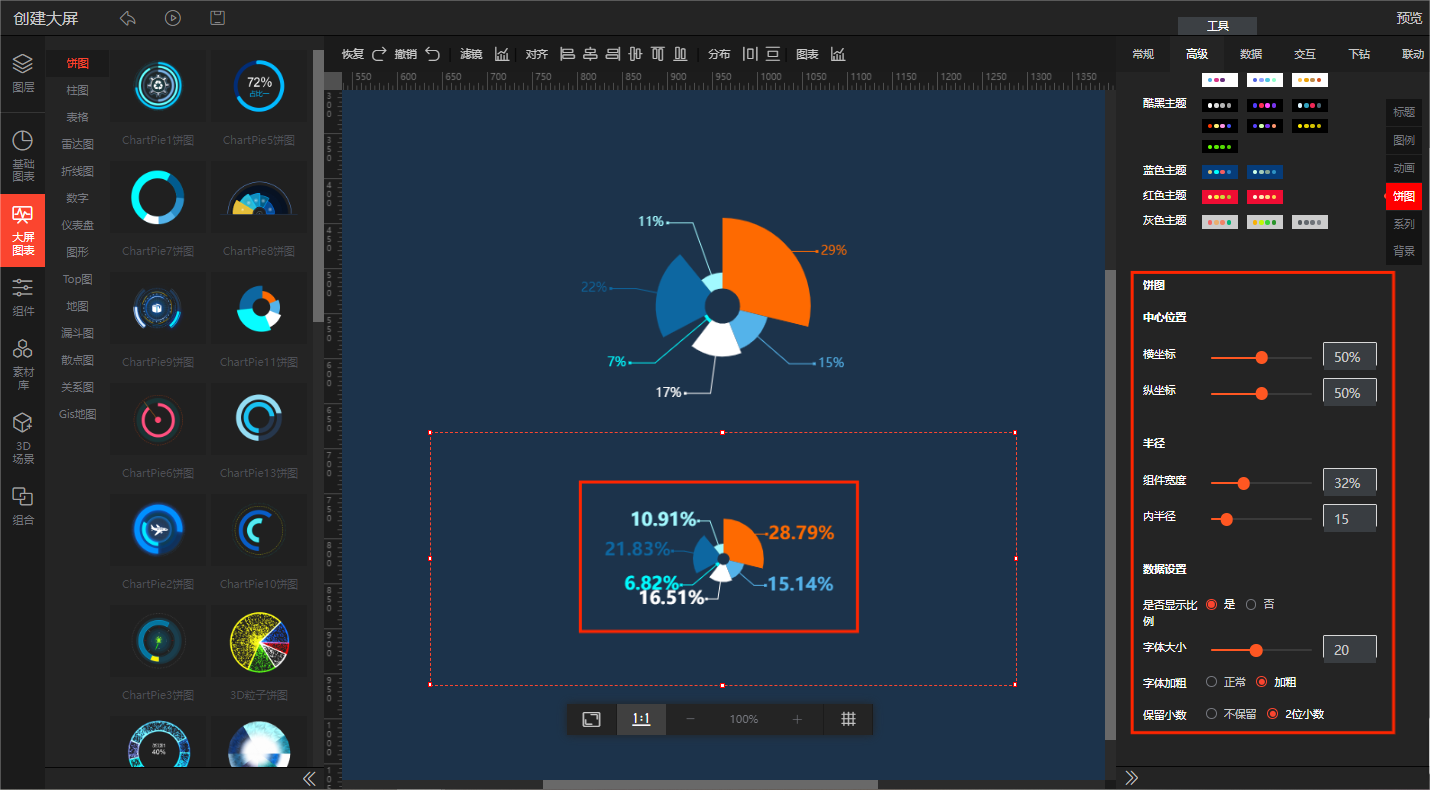Toggle the grid icon below canvas
The image size is (1430, 790).
coord(848,719)
